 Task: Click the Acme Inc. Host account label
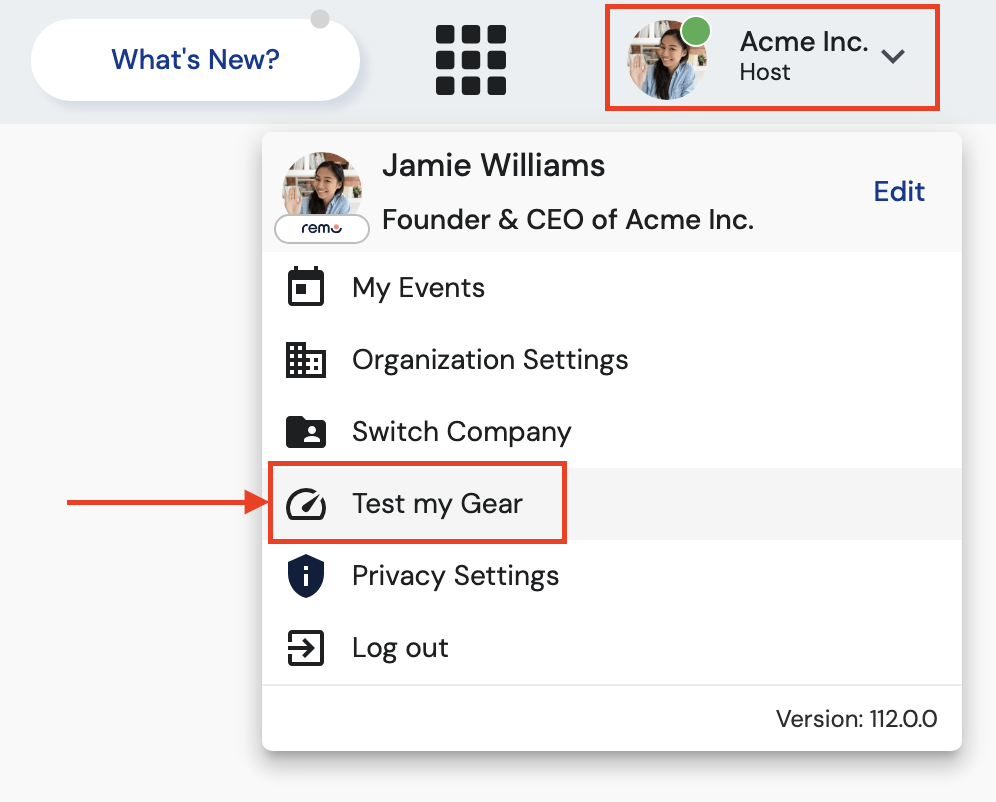click(x=803, y=56)
